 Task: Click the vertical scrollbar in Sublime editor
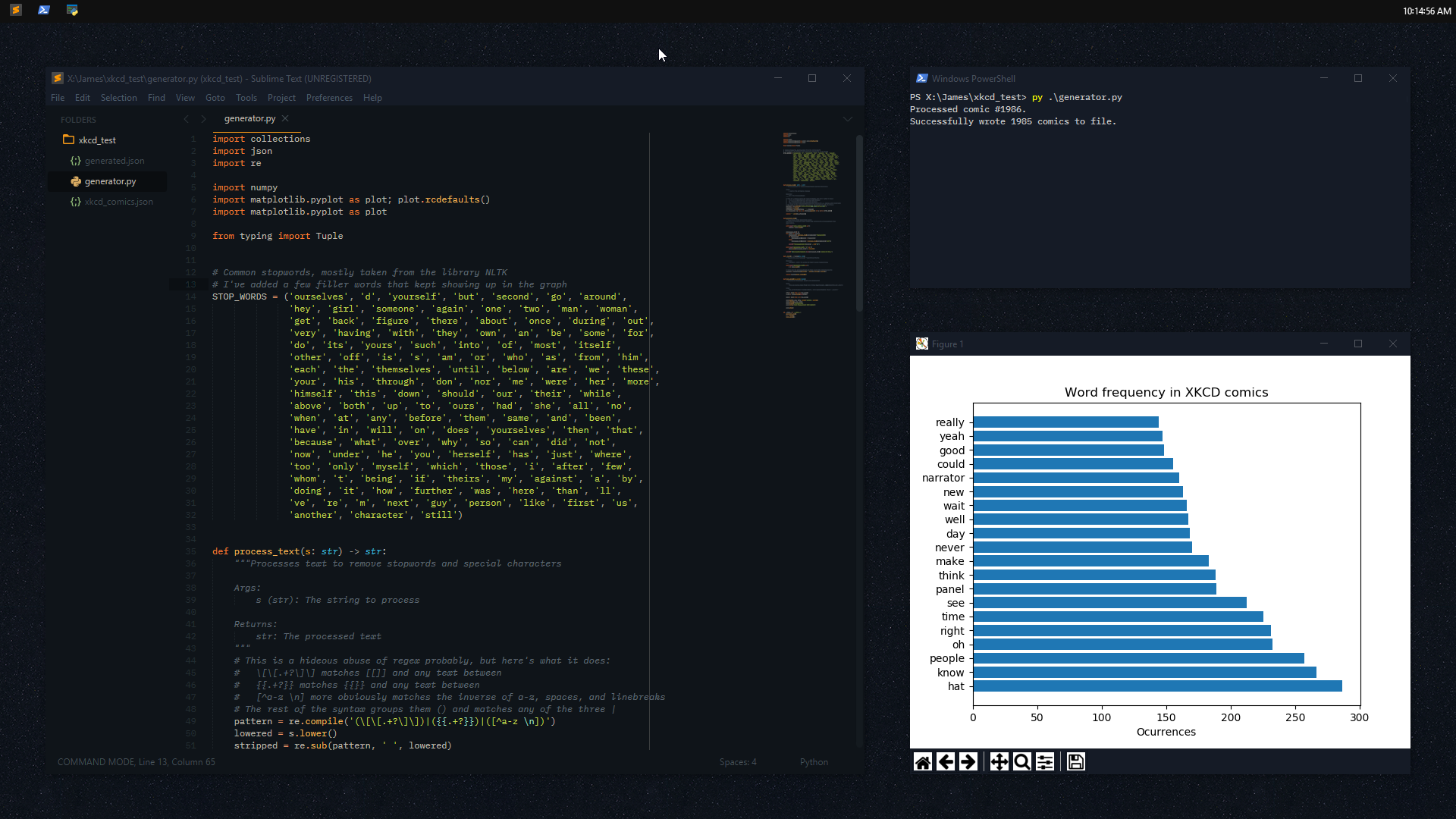coord(859,224)
